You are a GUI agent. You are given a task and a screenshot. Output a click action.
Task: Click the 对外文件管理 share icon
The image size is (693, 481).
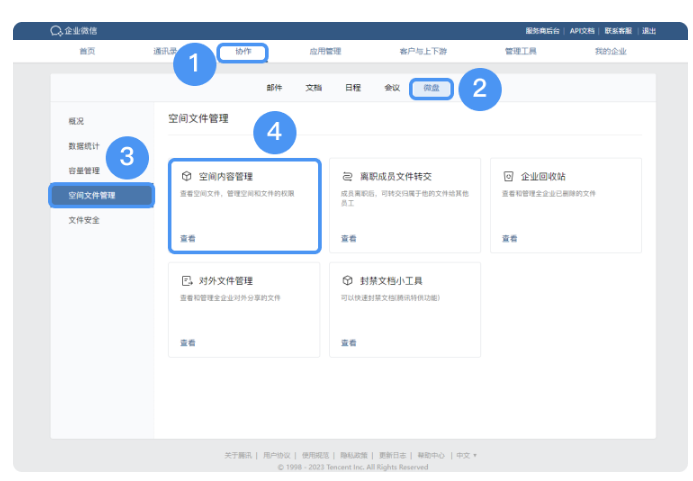tap(186, 281)
